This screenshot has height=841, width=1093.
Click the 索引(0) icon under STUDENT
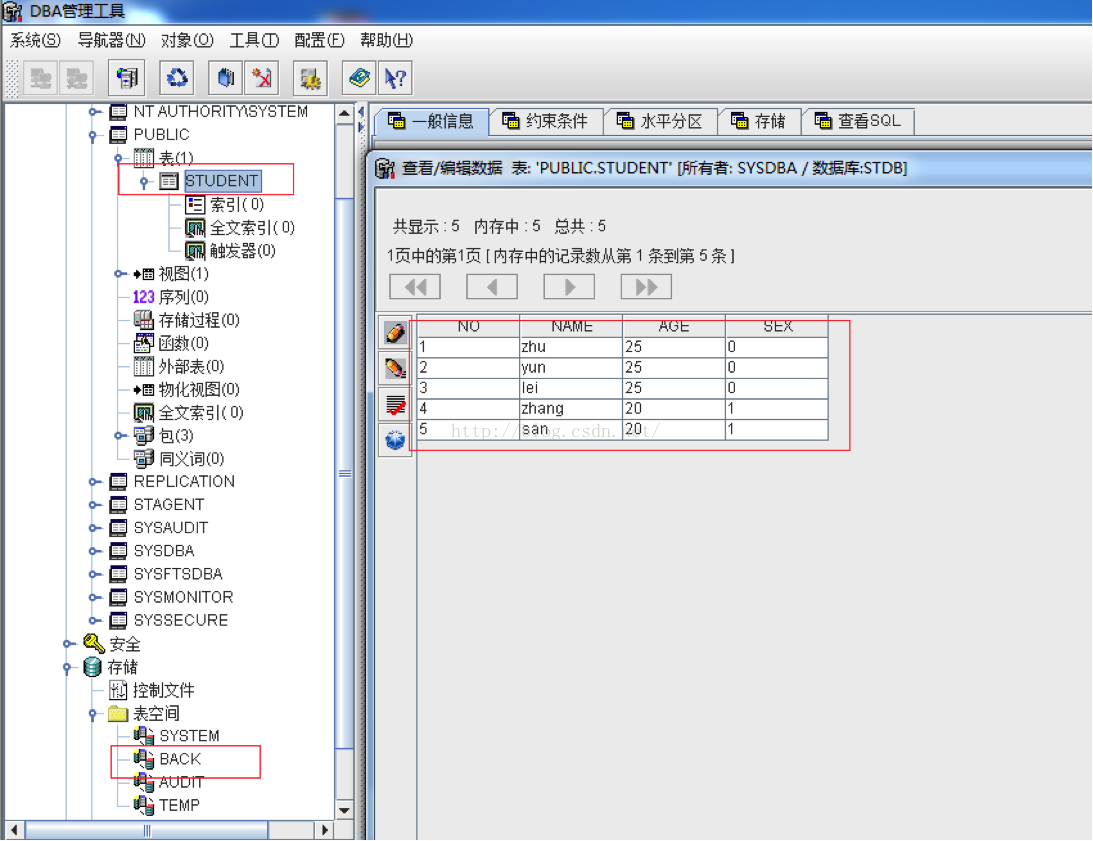pyautogui.click(x=194, y=204)
